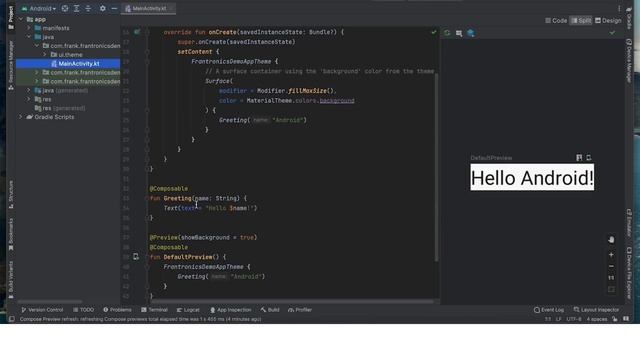Open the editor tabs overflow dots menu
Image resolution: width=640 pixels, height=360 pixels.
619,8
